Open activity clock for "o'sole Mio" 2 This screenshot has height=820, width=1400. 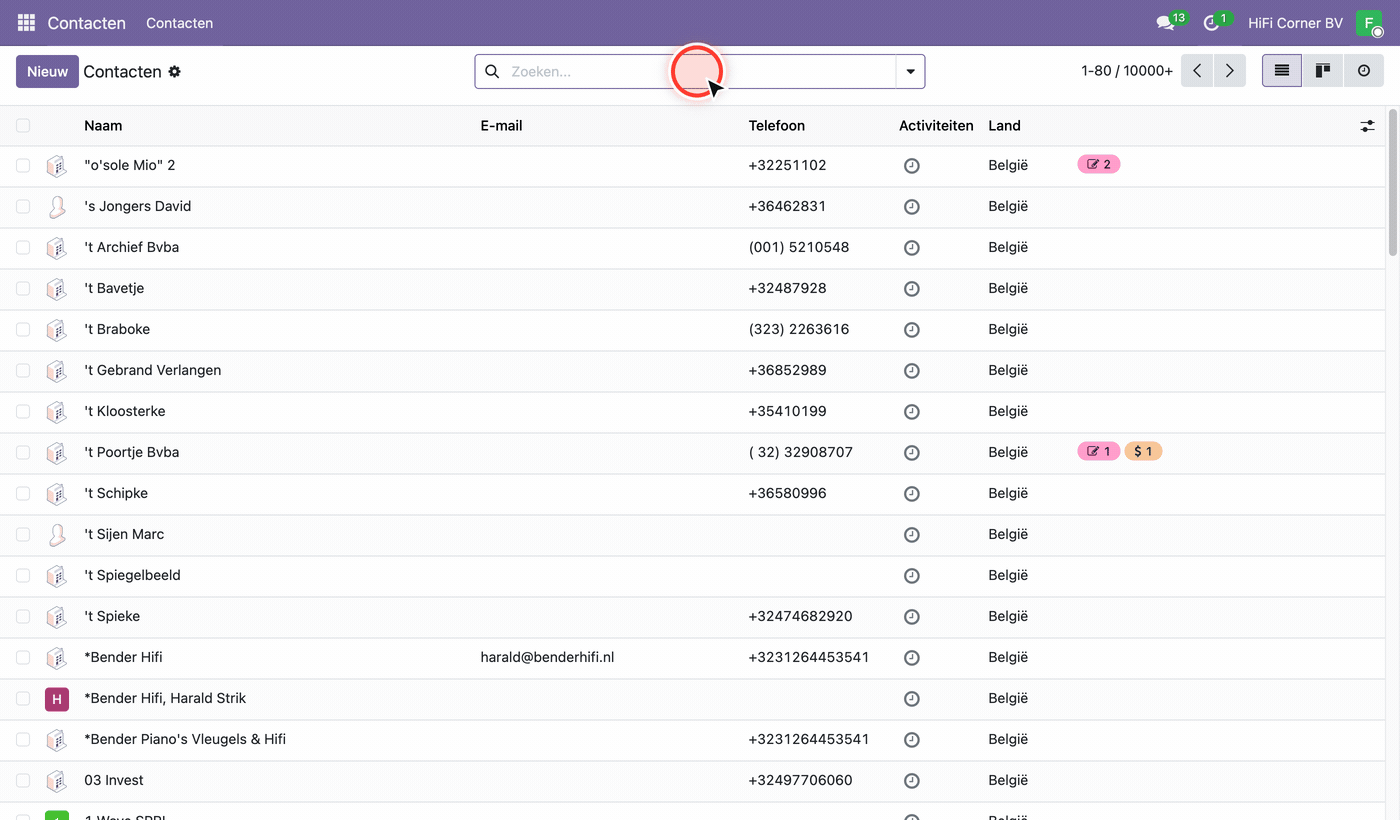(x=911, y=166)
